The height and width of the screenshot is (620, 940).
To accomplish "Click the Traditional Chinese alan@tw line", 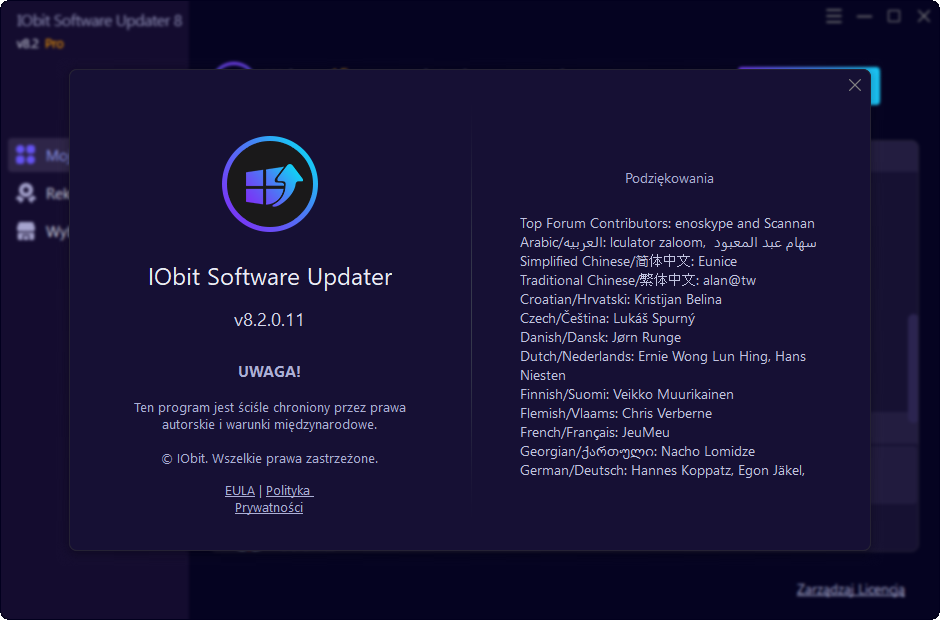I will tap(638, 281).
